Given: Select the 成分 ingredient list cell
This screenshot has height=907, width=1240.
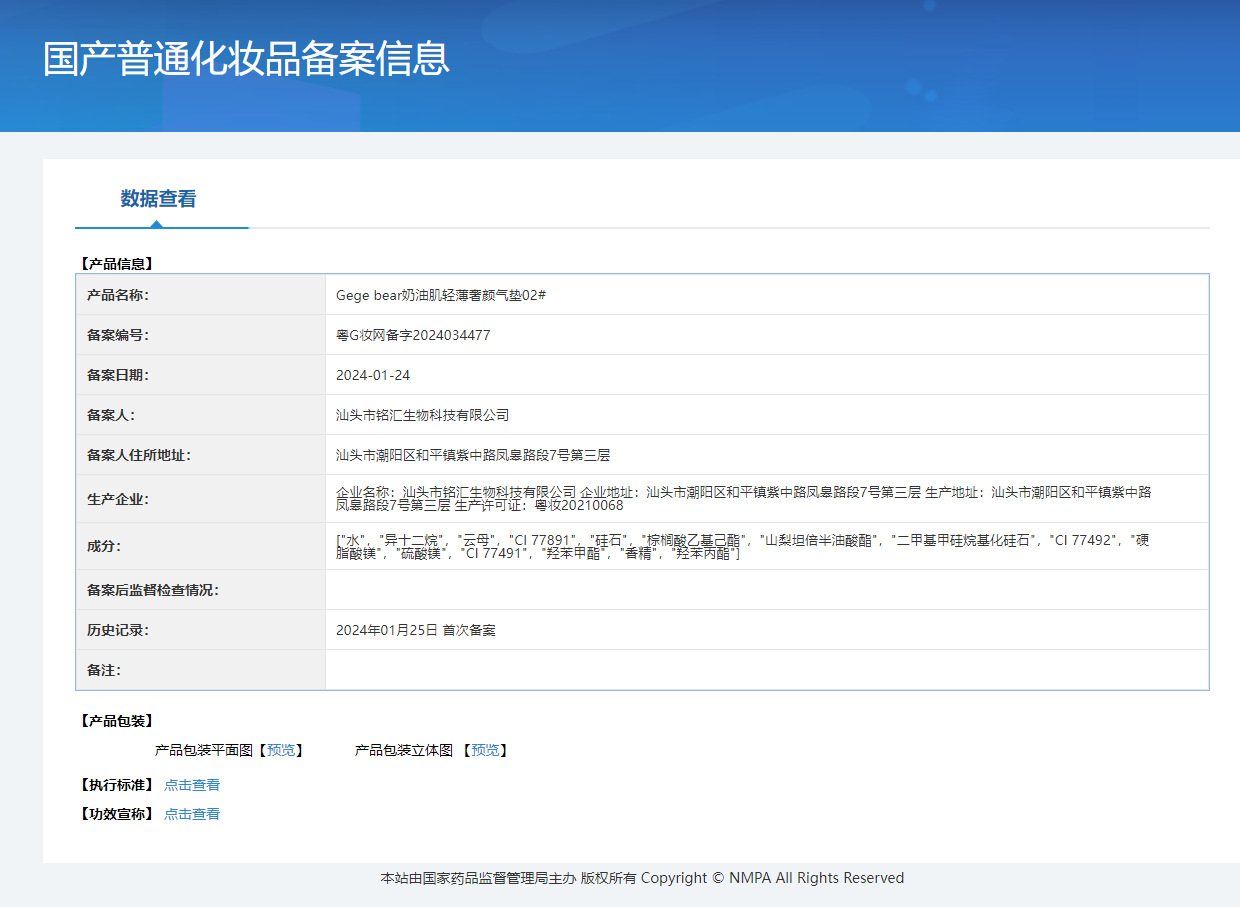Looking at the screenshot, I should [x=700, y=547].
